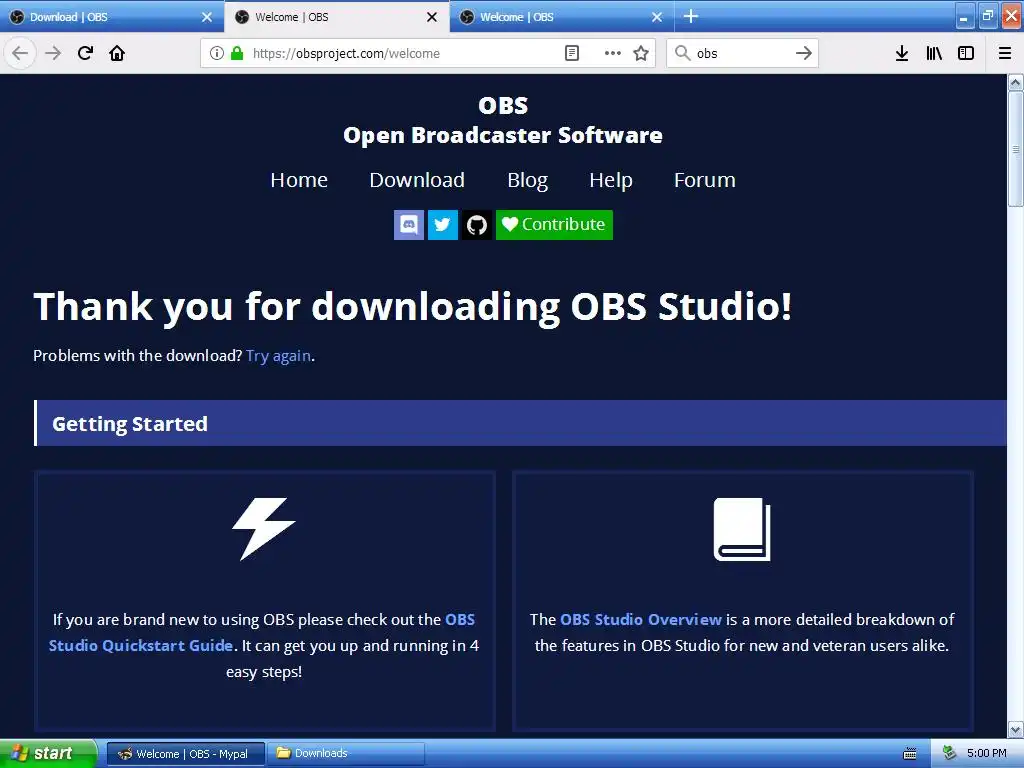
Task: Open the browser home page
Action: tap(117, 53)
